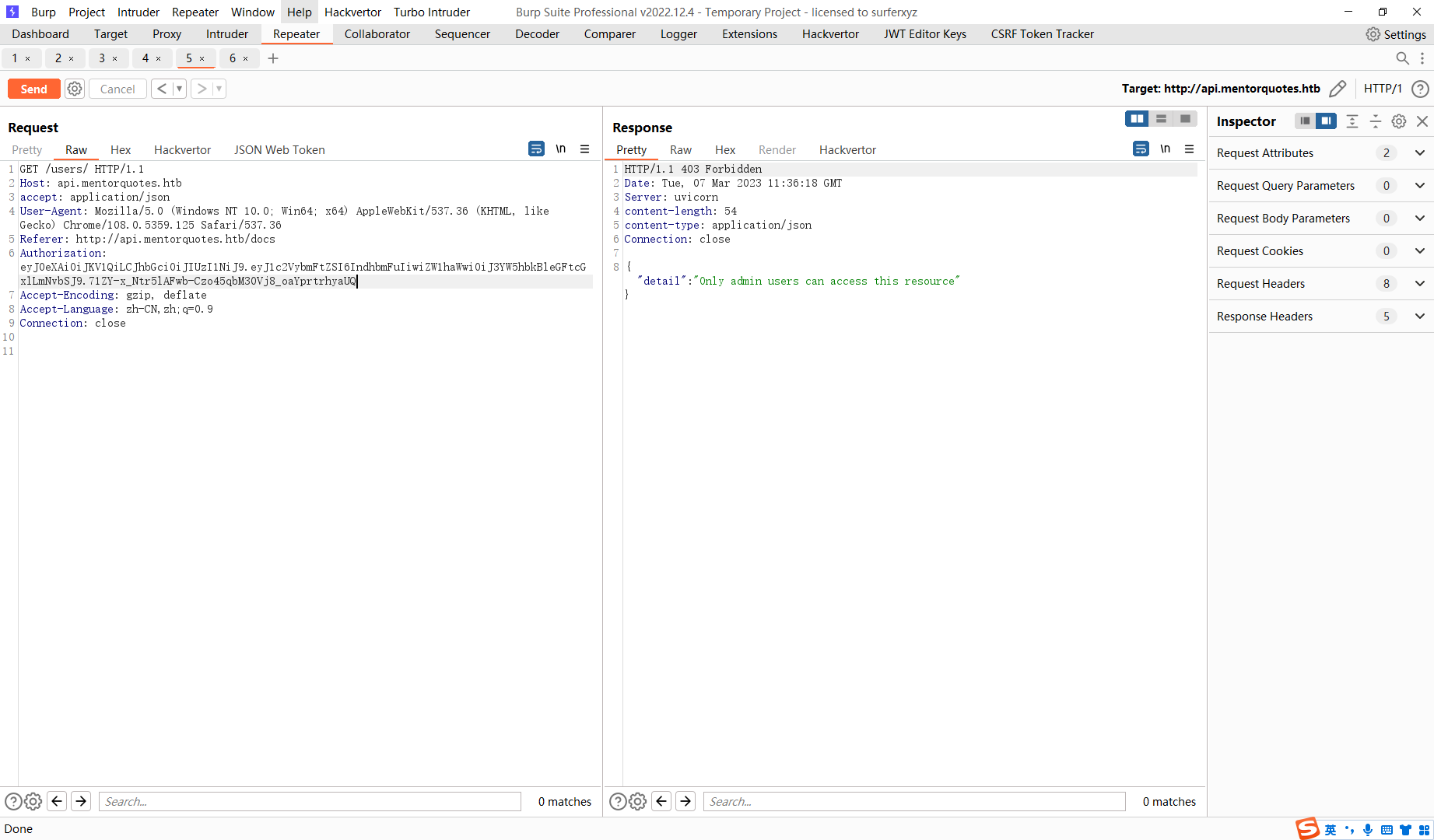Viewport: 1434px width, 840px height.
Task: Open Repeater tabs options kebab menu
Action: pos(1422,58)
